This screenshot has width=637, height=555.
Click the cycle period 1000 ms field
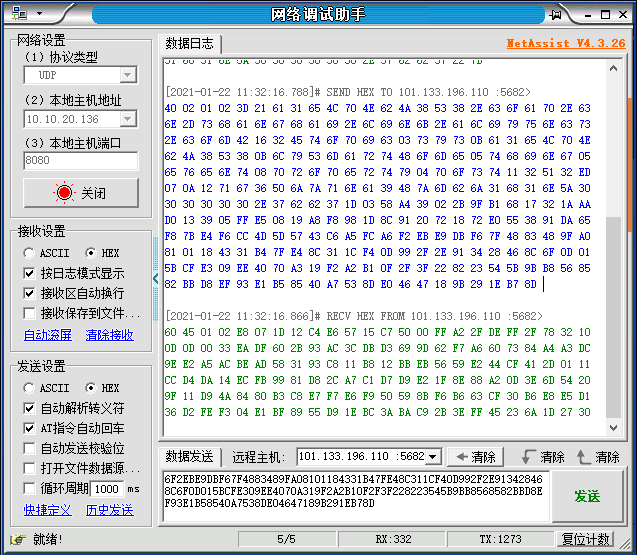[x=107, y=489]
